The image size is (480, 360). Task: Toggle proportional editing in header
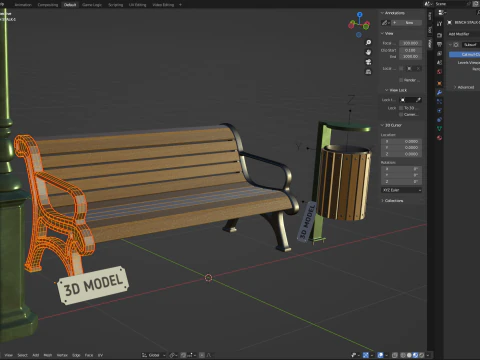point(202,355)
